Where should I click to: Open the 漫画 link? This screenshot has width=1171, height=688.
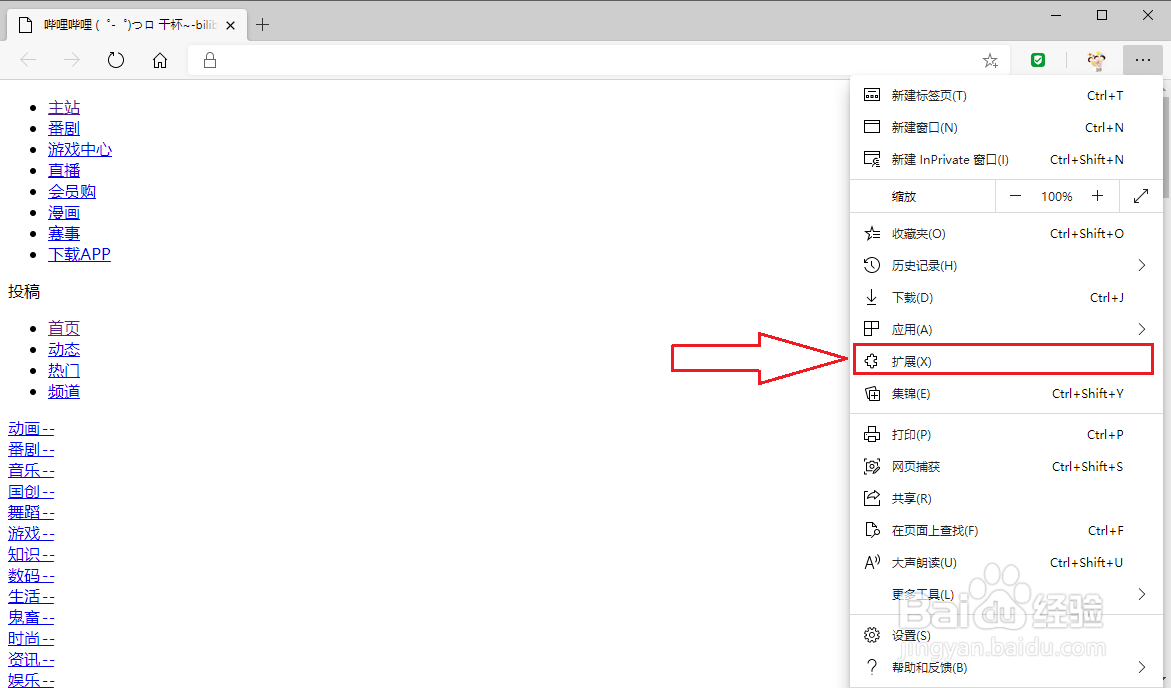pos(64,213)
